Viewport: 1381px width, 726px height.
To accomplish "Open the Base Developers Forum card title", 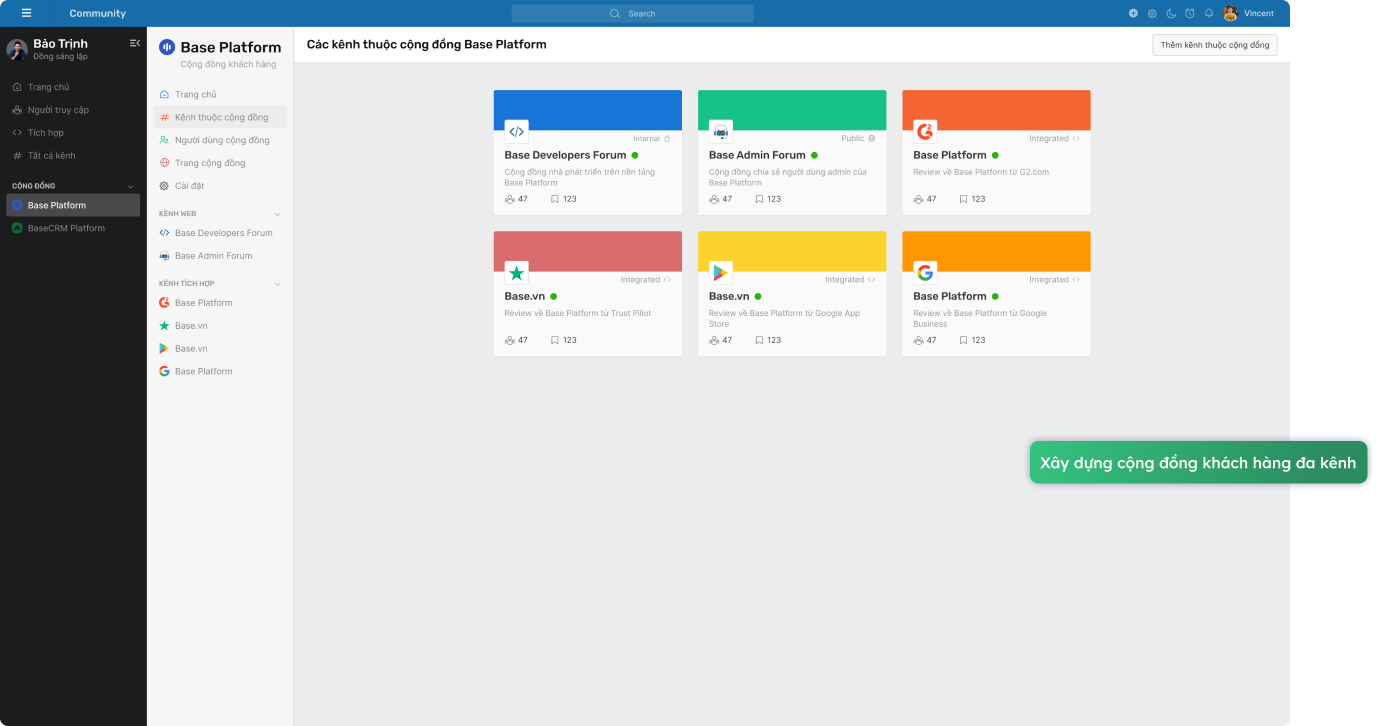I will (565, 155).
